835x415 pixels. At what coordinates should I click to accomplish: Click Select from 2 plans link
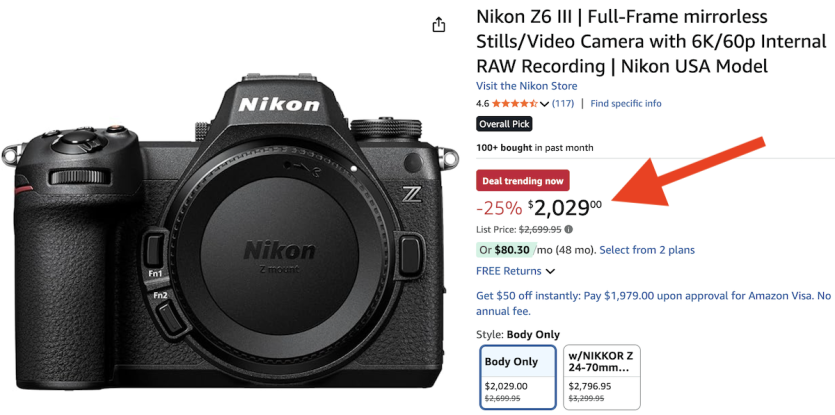pyautogui.click(x=647, y=249)
